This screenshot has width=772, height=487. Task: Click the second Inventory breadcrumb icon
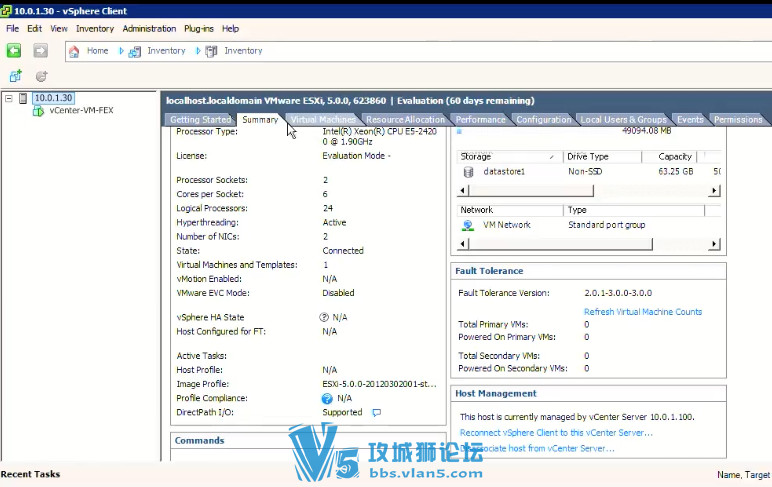tap(211, 51)
